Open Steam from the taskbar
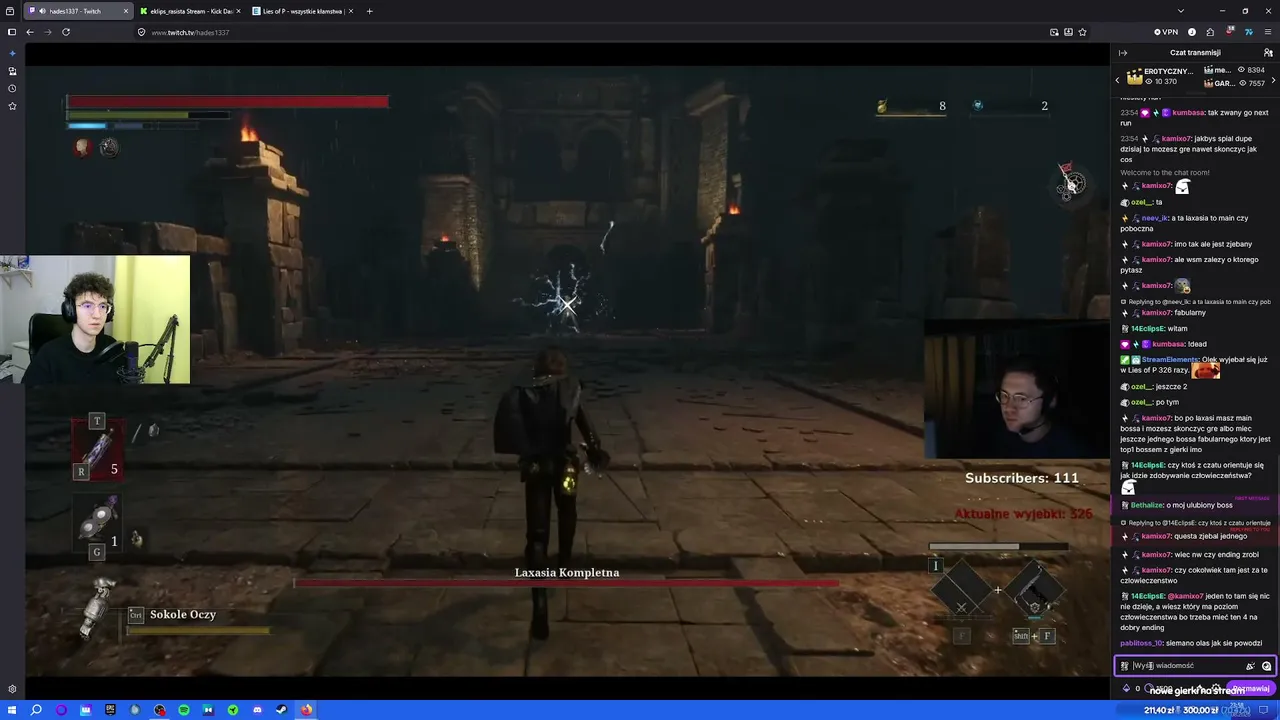This screenshot has width=1280, height=720. (282, 710)
